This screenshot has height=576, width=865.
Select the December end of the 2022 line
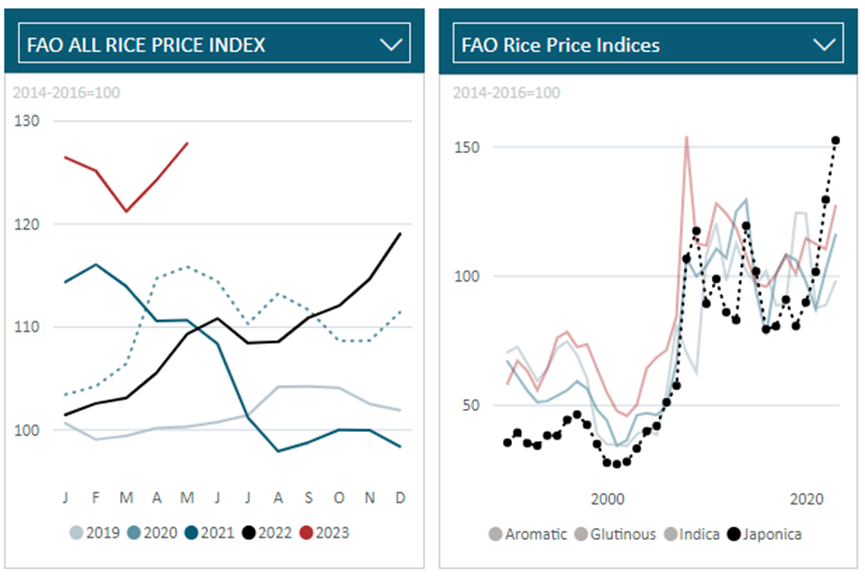click(x=400, y=234)
